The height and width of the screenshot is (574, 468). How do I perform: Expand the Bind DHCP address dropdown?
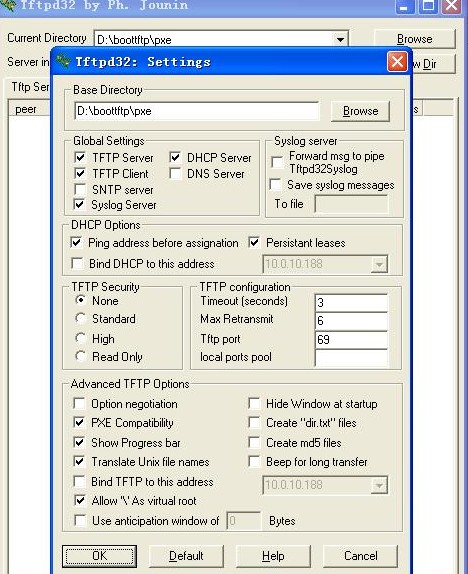click(379, 264)
